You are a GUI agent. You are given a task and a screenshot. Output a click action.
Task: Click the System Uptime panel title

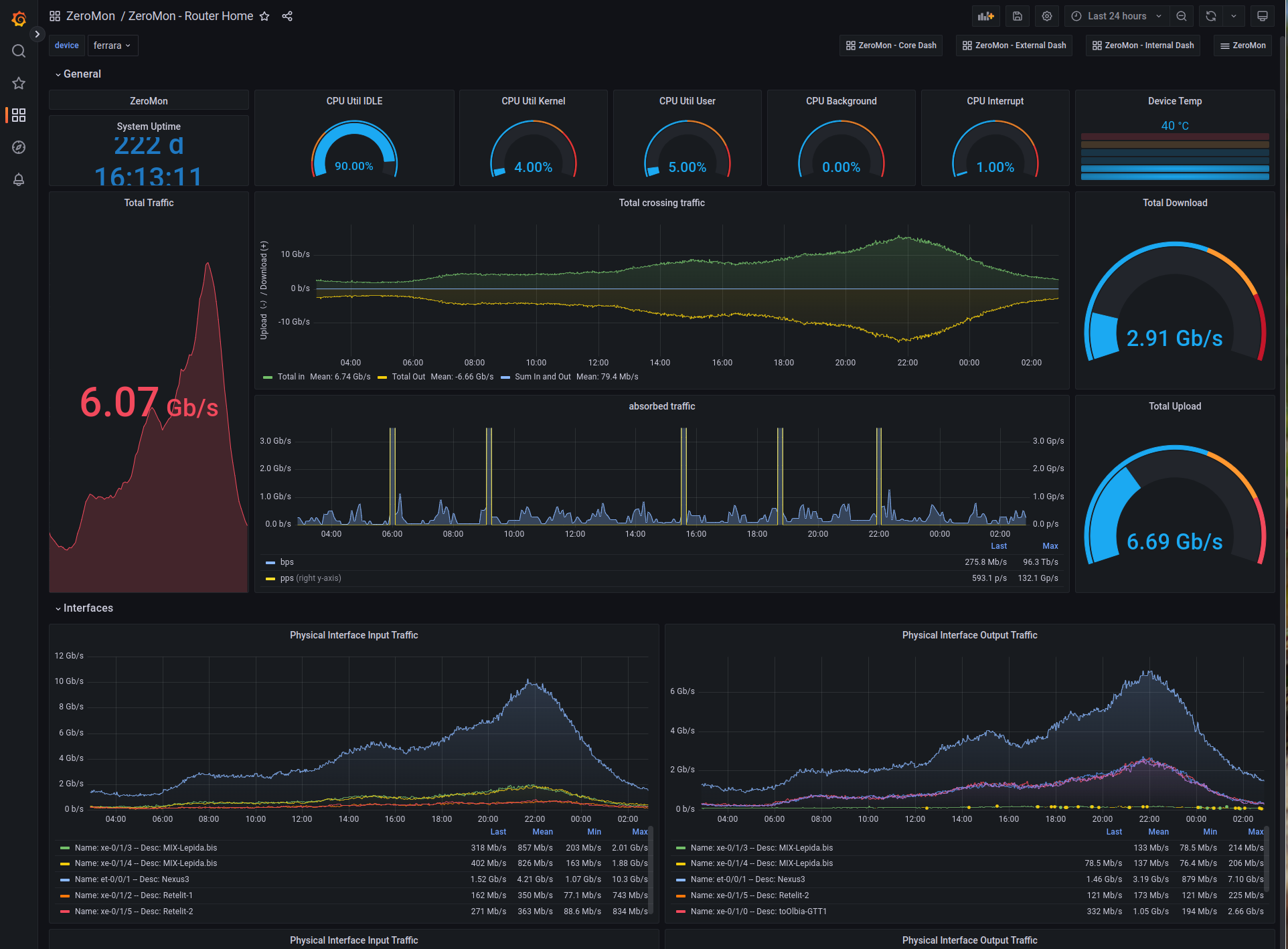tap(149, 126)
